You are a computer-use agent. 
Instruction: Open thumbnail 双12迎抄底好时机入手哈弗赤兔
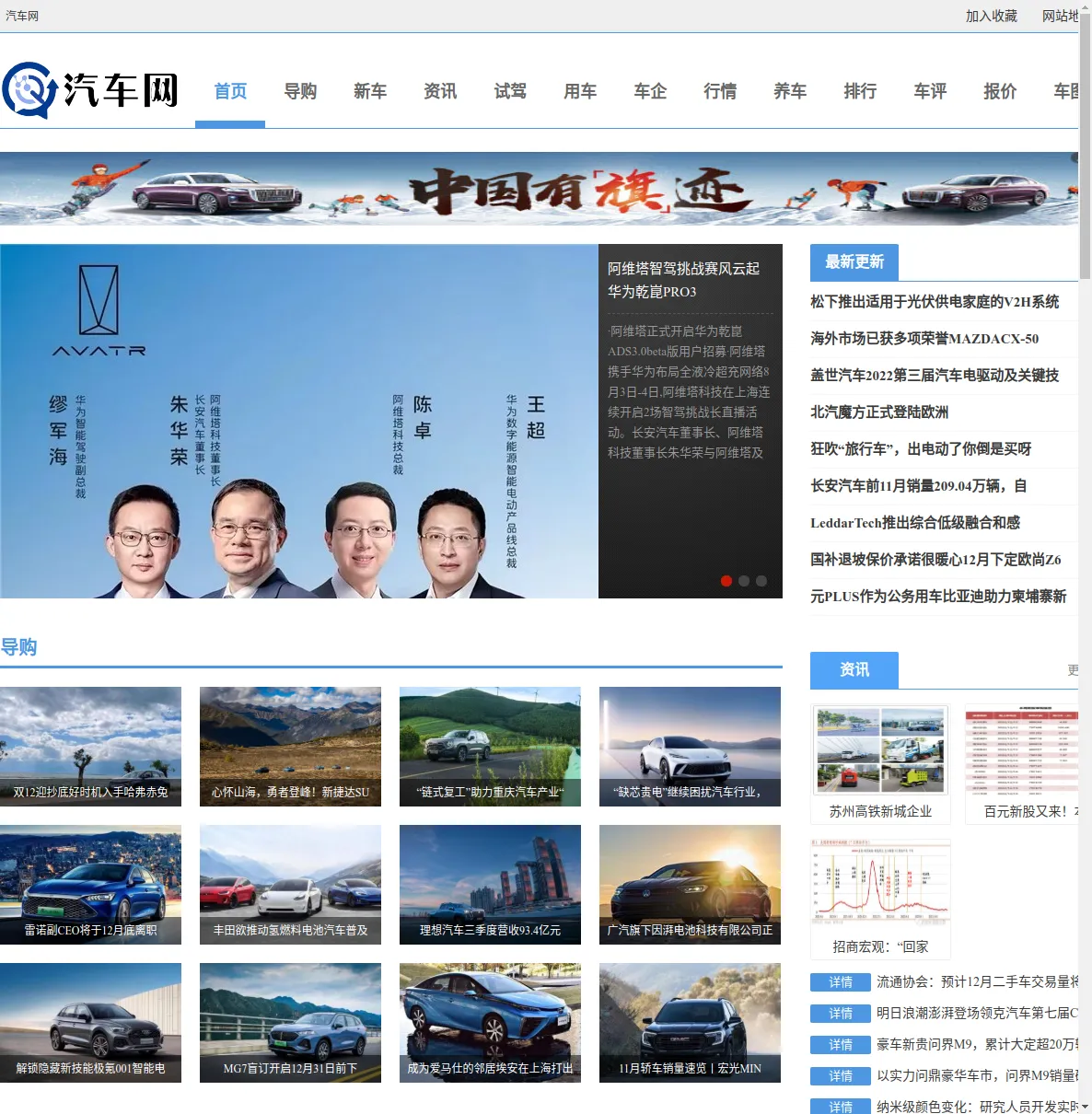pos(90,747)
